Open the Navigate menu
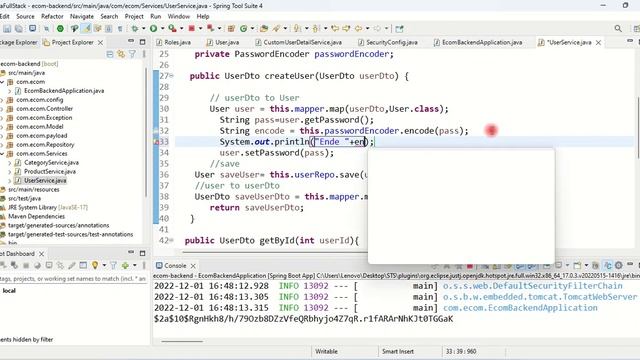 click(82, 16)
